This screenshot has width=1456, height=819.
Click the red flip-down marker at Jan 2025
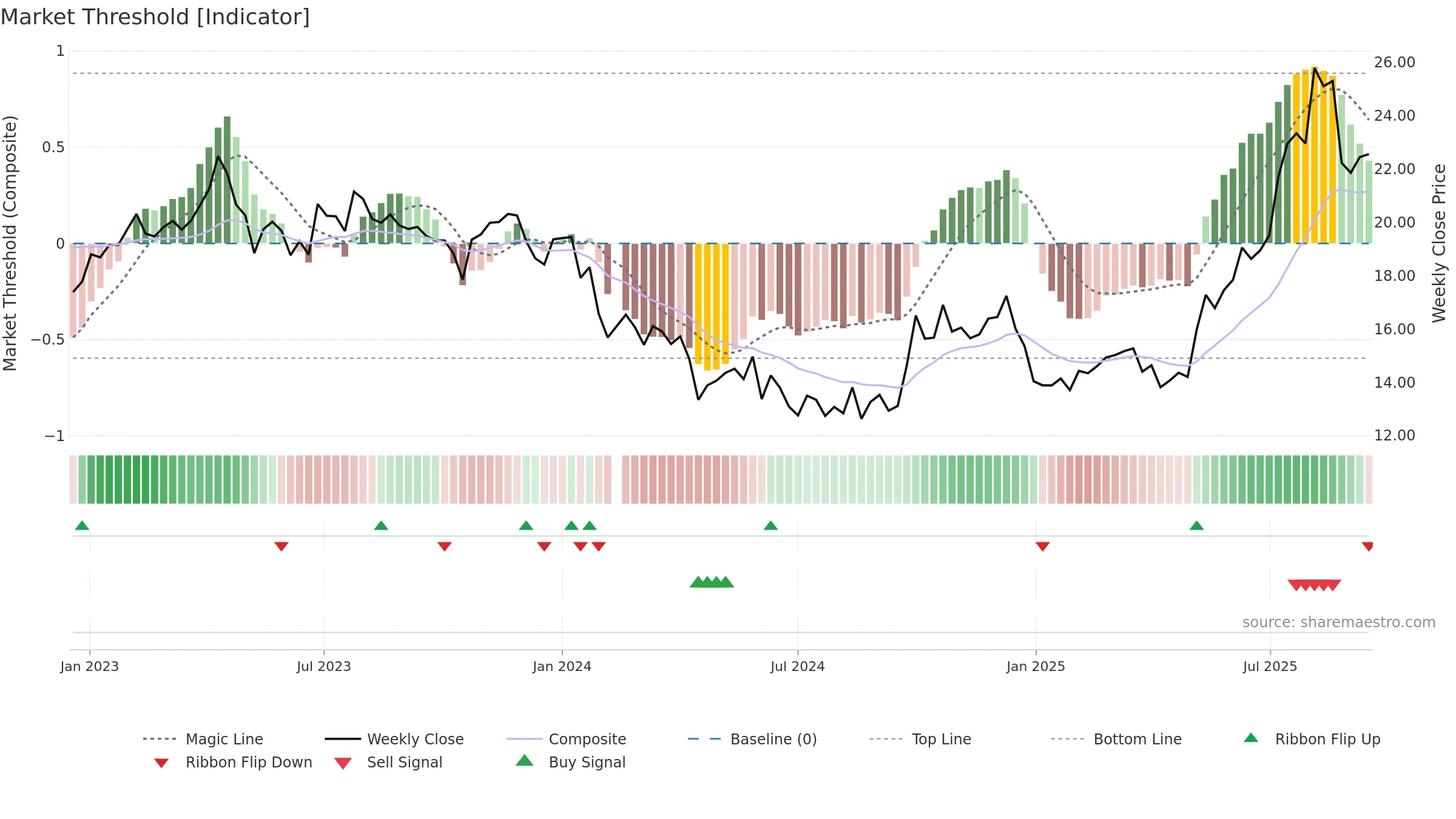pyautogui.click(x=1043, y=547)
